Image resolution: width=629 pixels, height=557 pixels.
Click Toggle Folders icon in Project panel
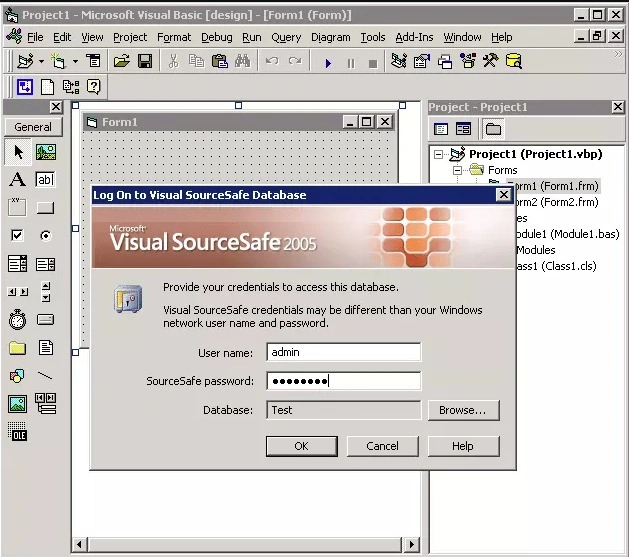493,129
